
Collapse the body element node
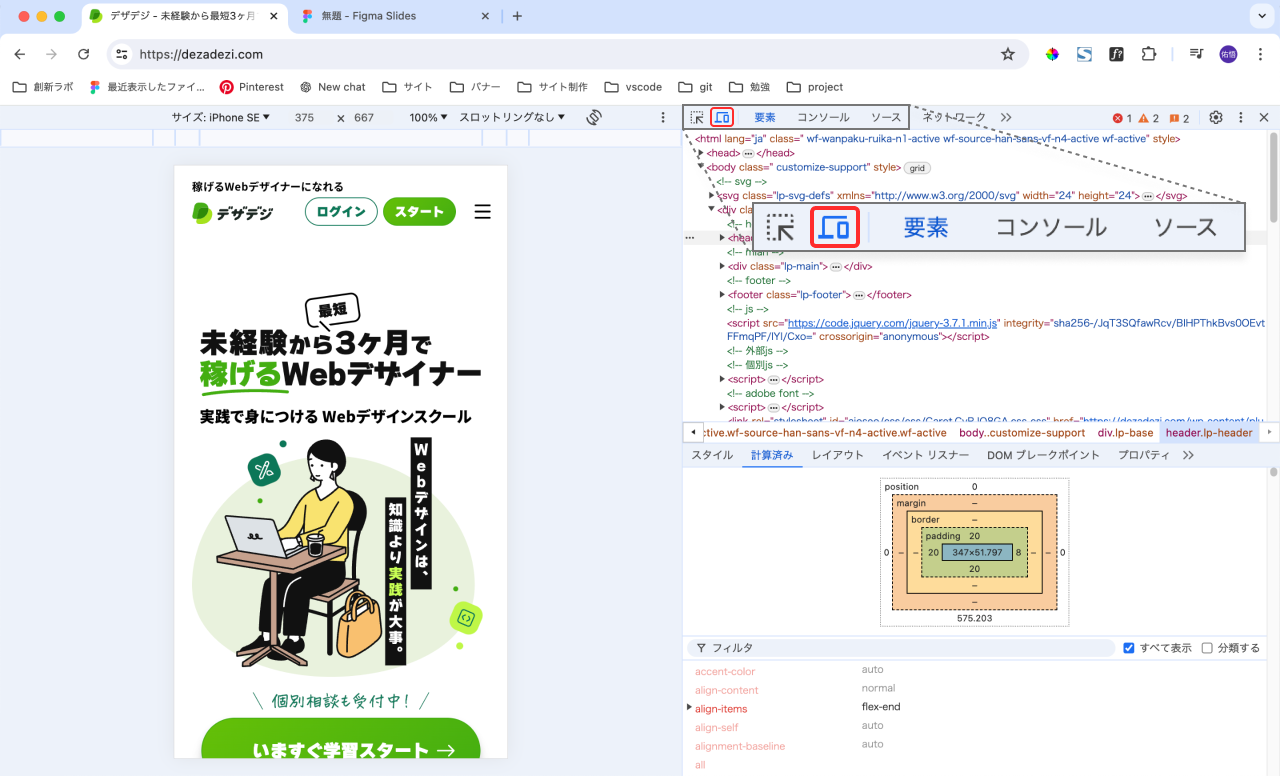701,167
